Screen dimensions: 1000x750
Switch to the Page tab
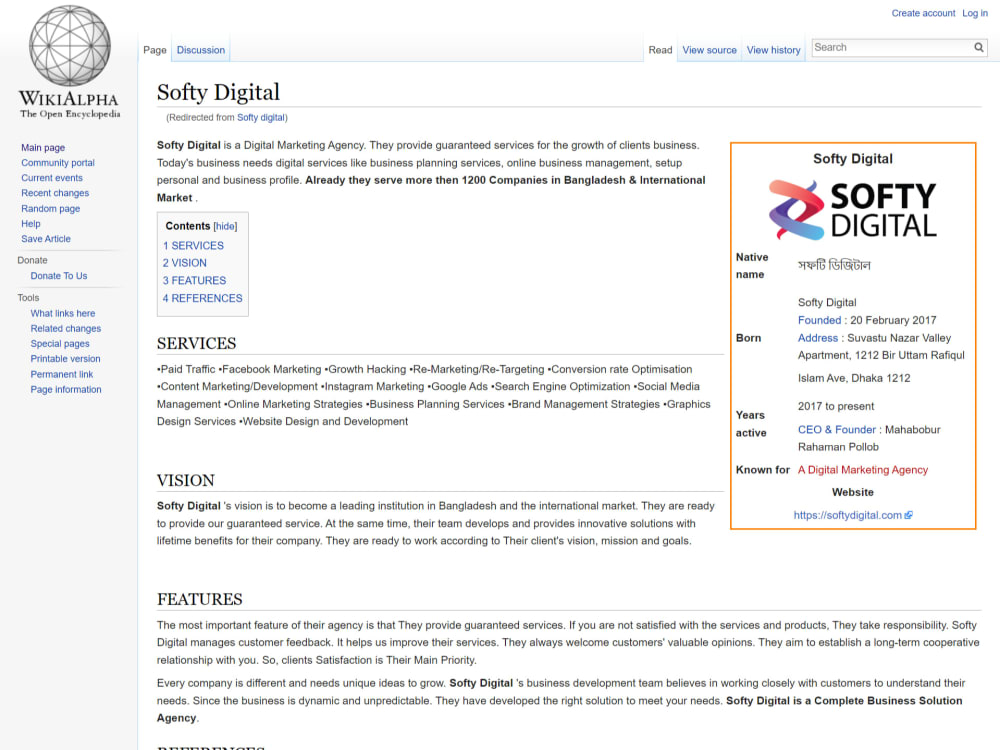(x=154, y=50)
